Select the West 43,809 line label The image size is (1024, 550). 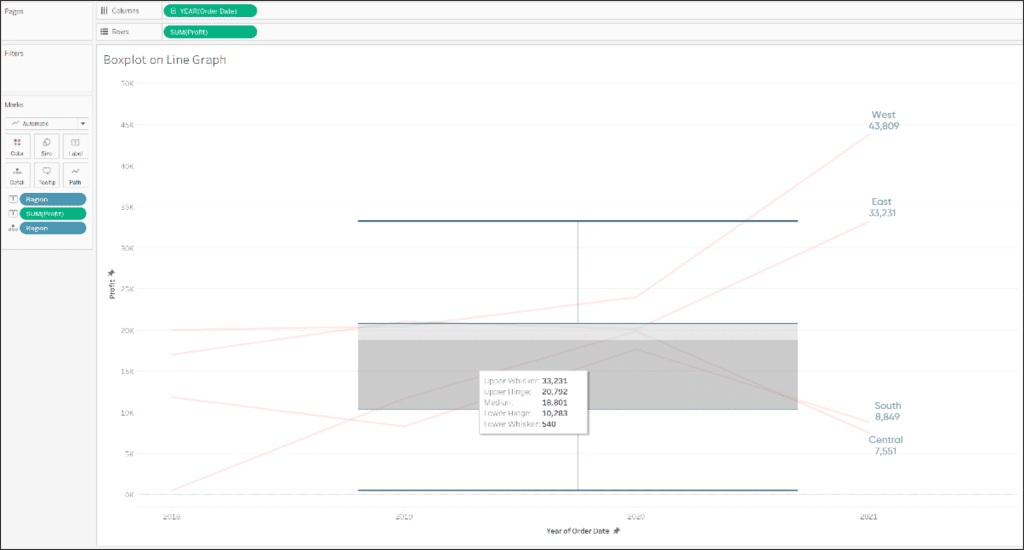[x=884, y=120]
